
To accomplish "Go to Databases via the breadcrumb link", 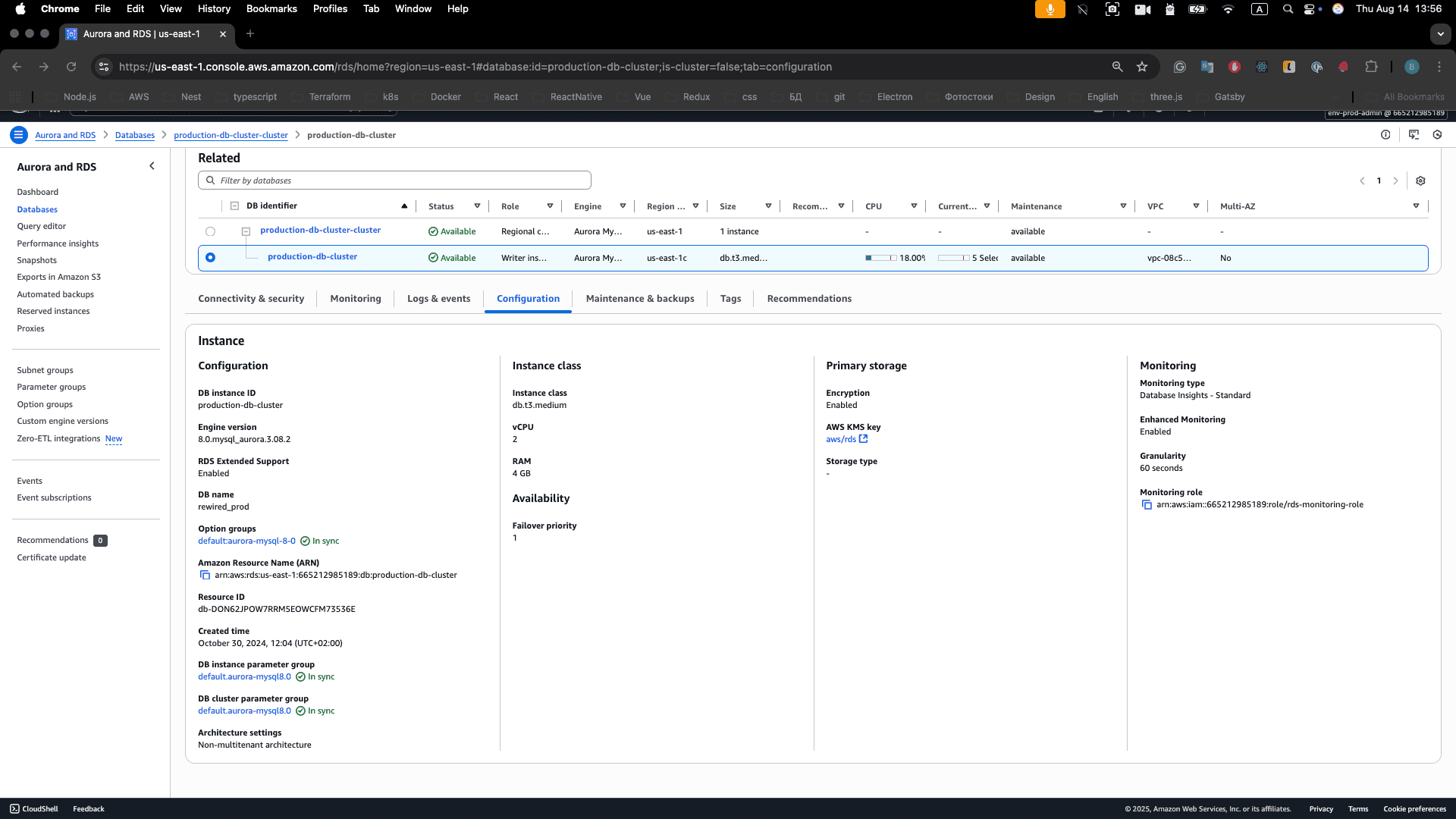I will pos(134,134).
